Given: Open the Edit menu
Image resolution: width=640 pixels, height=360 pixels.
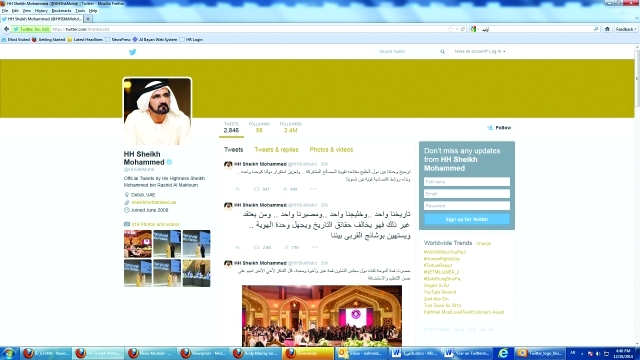Looking at the screenshot, I should (x=15, y=11).
